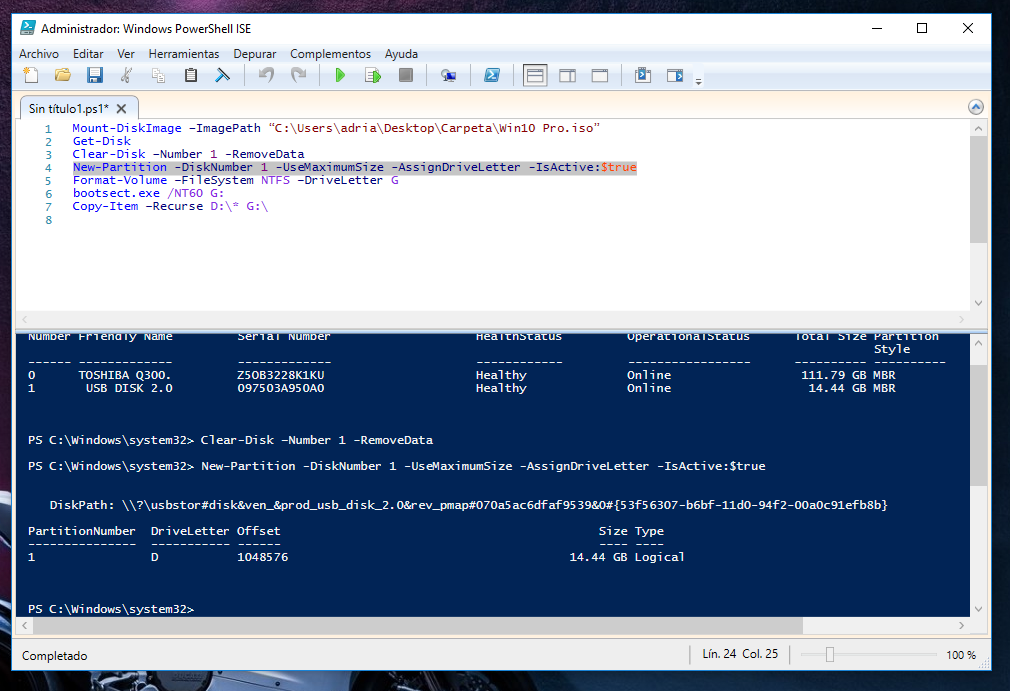Click the console prompt at the bottom
This screenshot has width=1010, height=691.
coord(111,609)
